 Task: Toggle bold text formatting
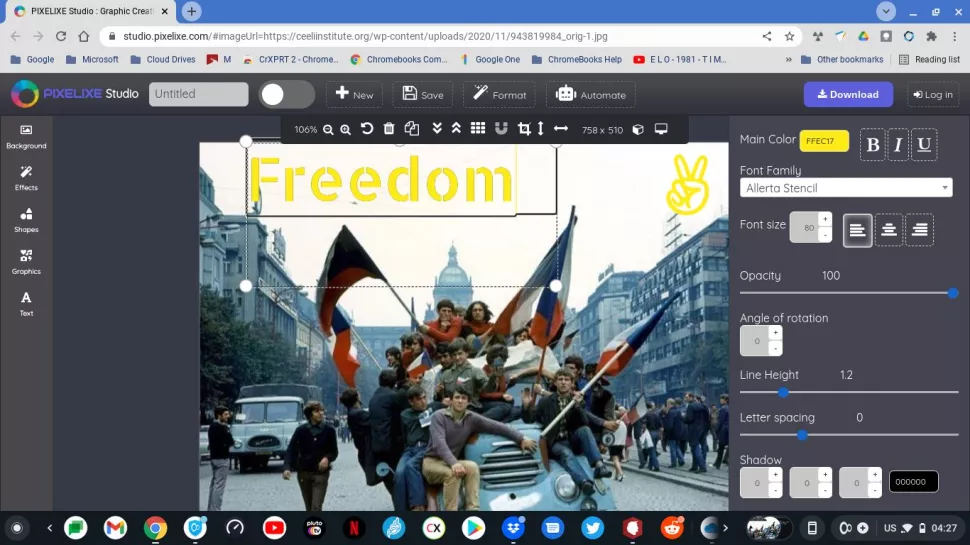(872, 145)
